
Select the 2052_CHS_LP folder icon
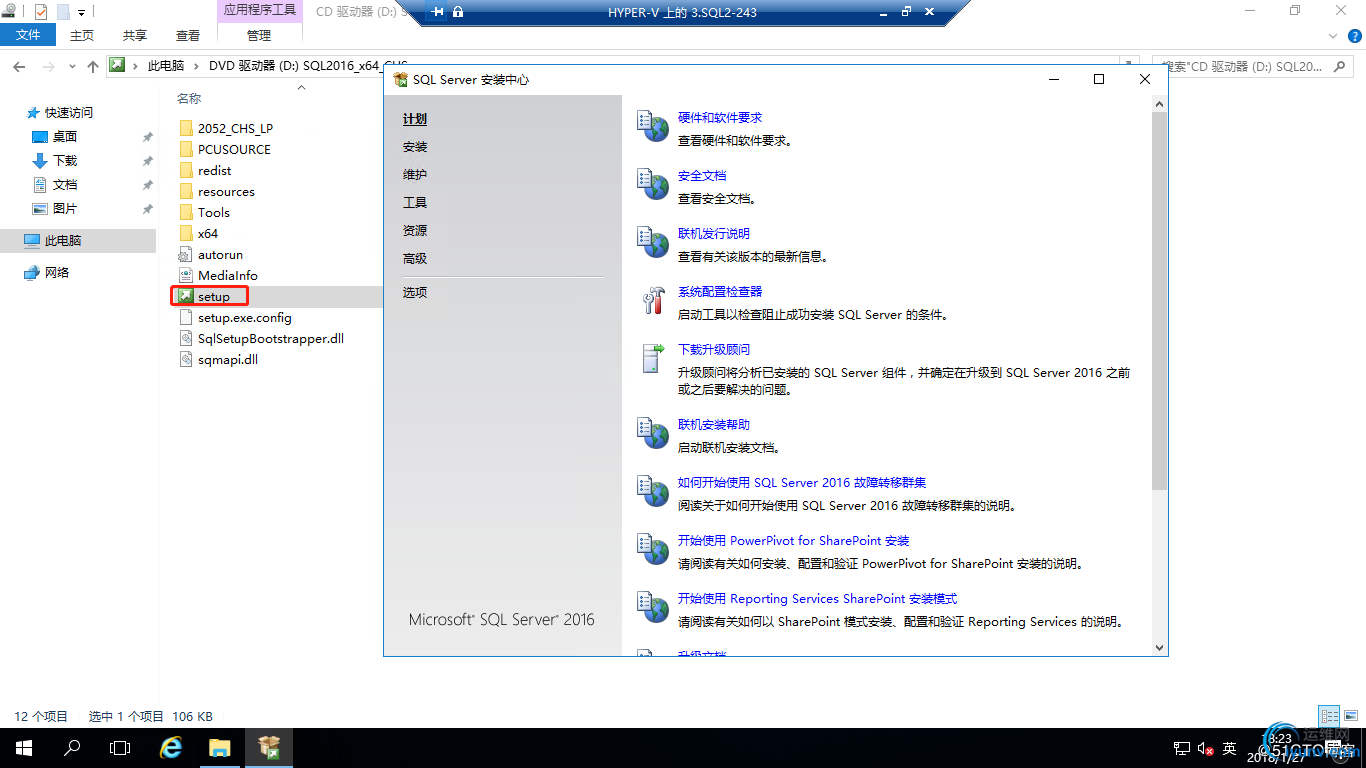pos(185,128)
